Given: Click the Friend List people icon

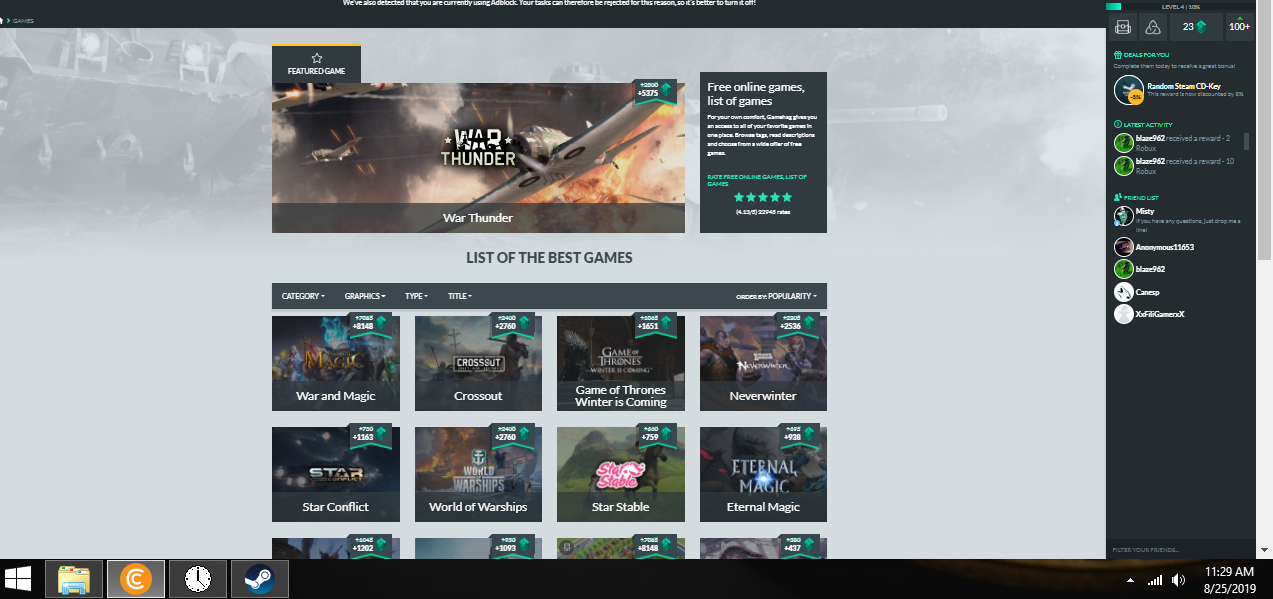Looking at the screenshot, I should (x=1117, y=198).
